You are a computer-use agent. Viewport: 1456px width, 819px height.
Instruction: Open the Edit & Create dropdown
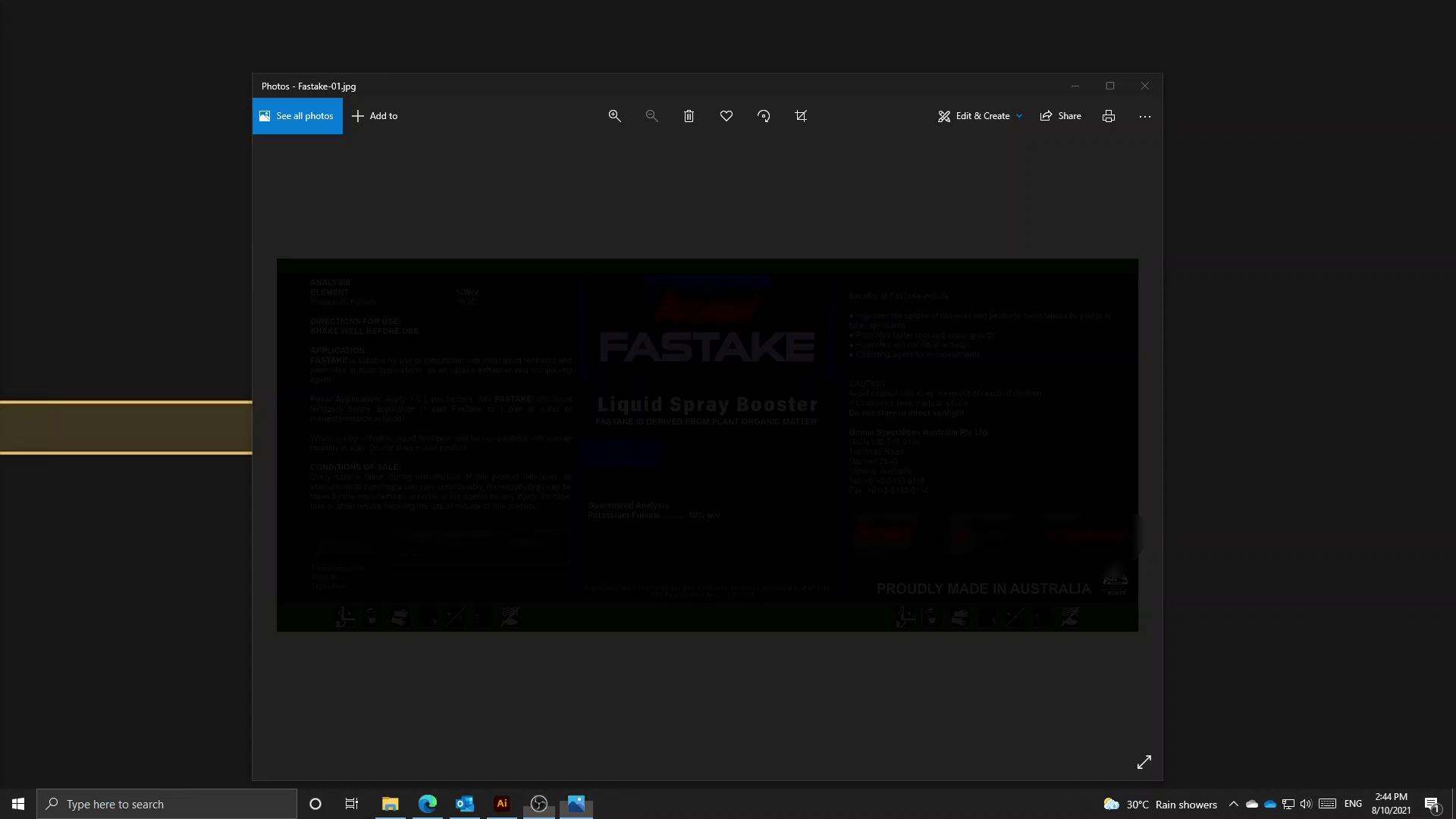click(x=980, y=116)
